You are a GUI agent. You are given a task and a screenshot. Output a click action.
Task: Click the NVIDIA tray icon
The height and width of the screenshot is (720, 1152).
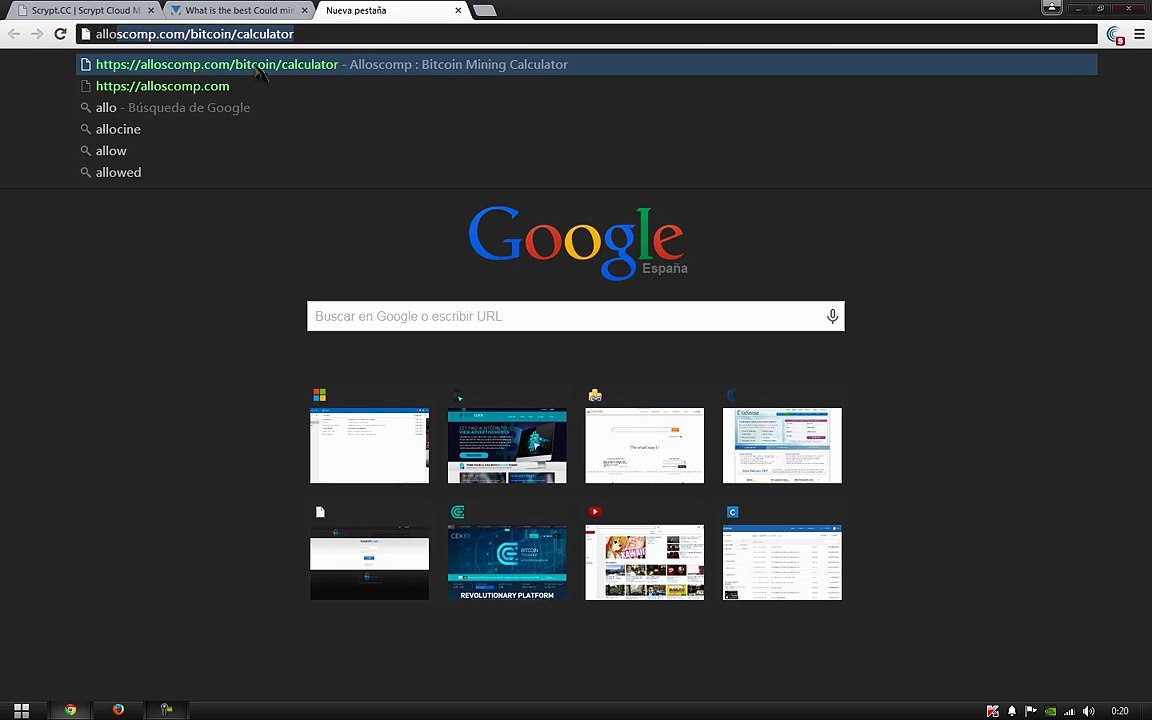[1051, 710]
